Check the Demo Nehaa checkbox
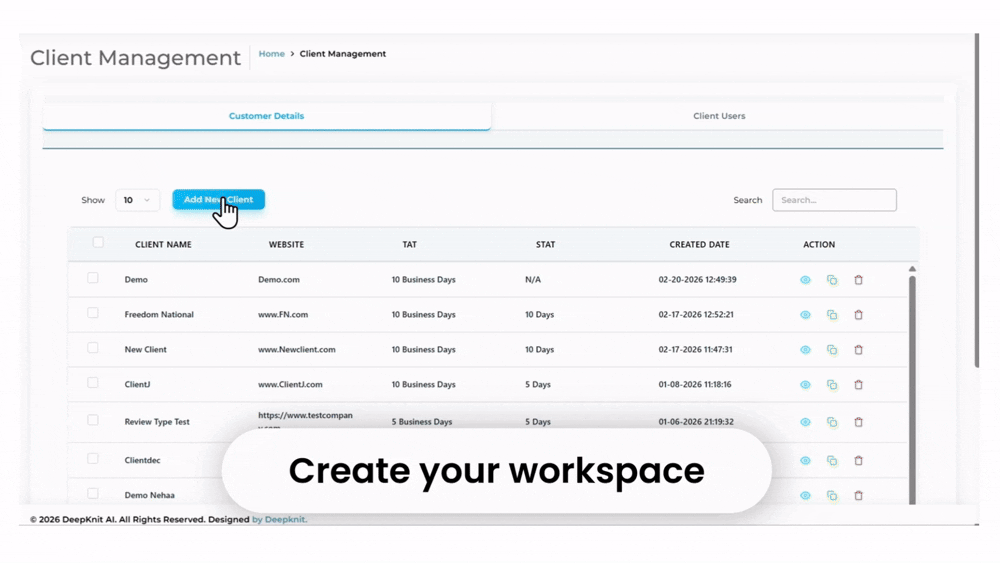The image size is (1000, 563). 92,494
